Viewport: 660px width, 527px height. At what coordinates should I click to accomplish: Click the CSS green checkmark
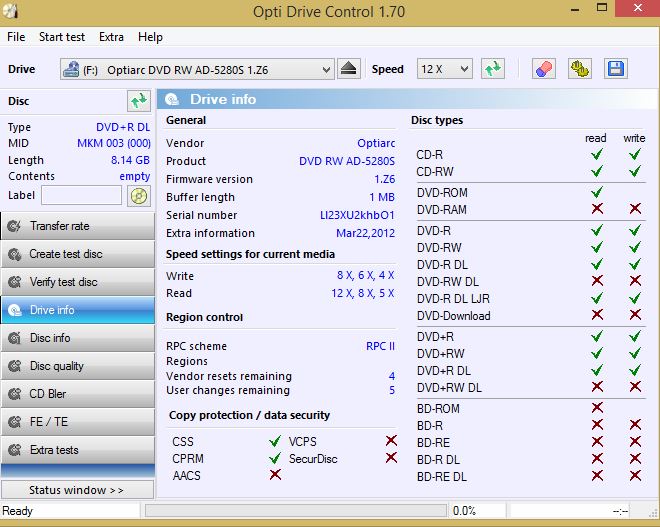point(275,441)
